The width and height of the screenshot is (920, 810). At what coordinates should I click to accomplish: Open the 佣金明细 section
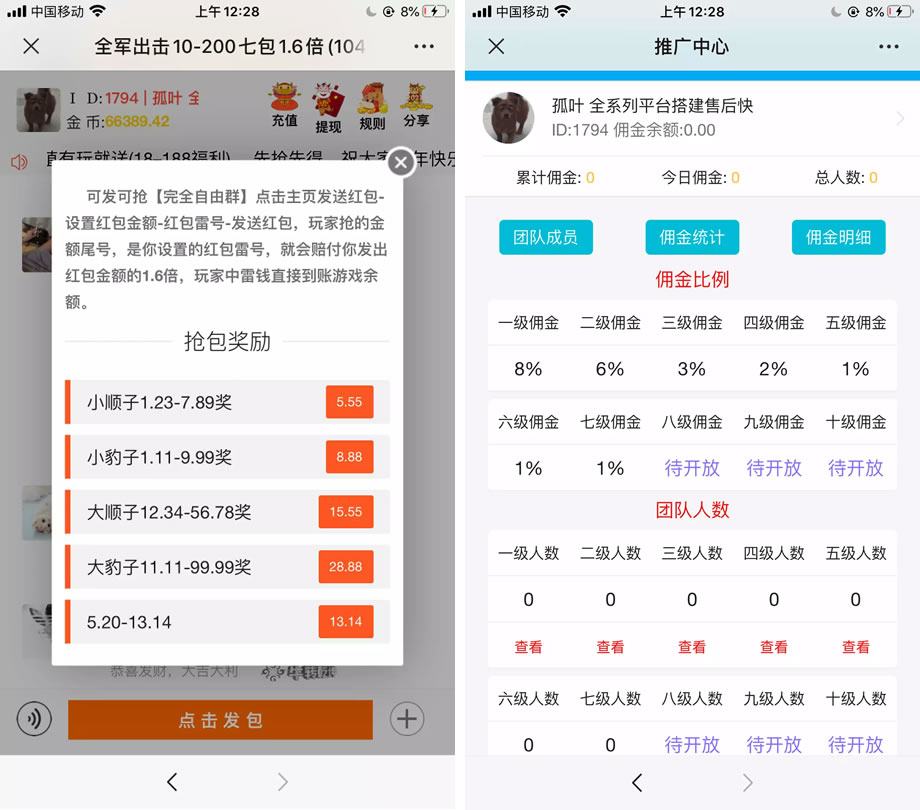pos(838,238)
